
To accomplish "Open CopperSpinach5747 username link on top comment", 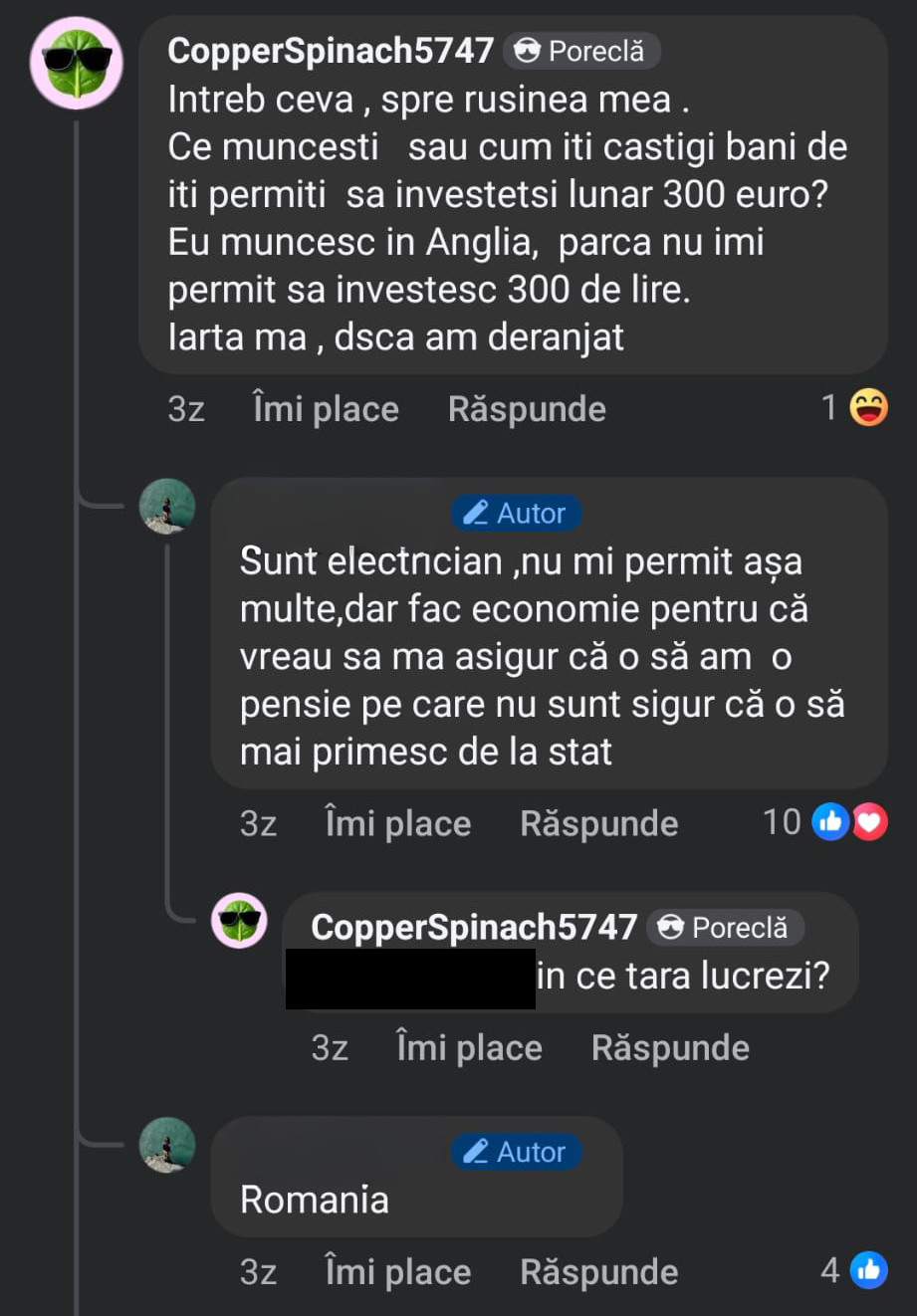I will (x=331, y=51).
